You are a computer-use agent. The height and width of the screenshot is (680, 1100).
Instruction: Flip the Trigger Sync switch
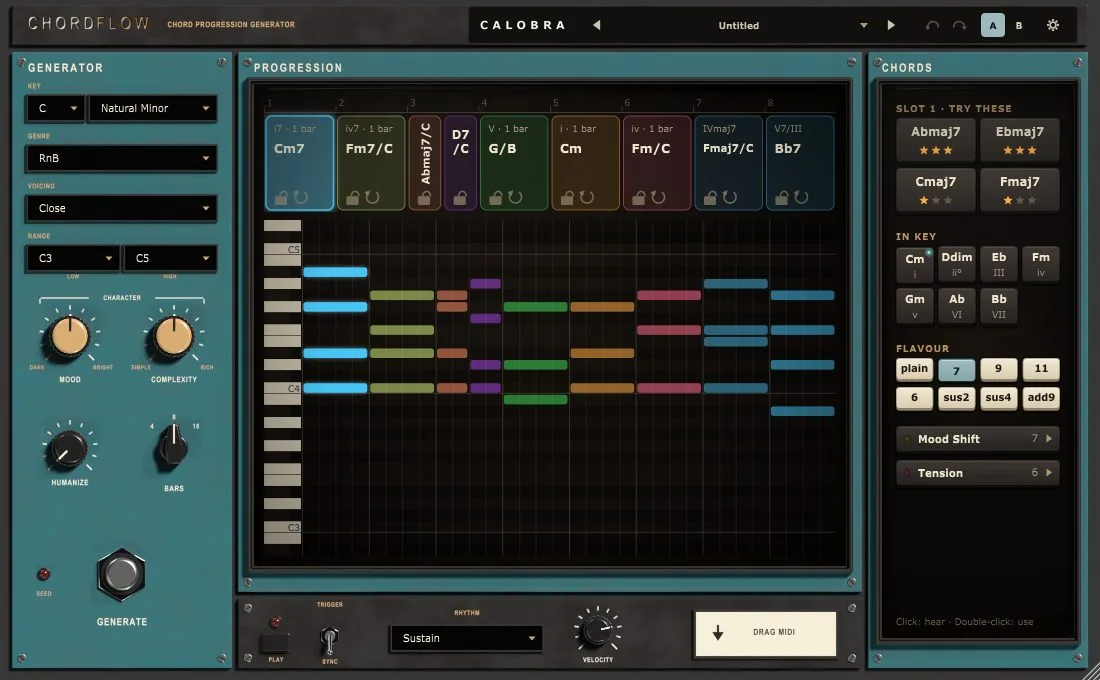(x=329, y=639)
